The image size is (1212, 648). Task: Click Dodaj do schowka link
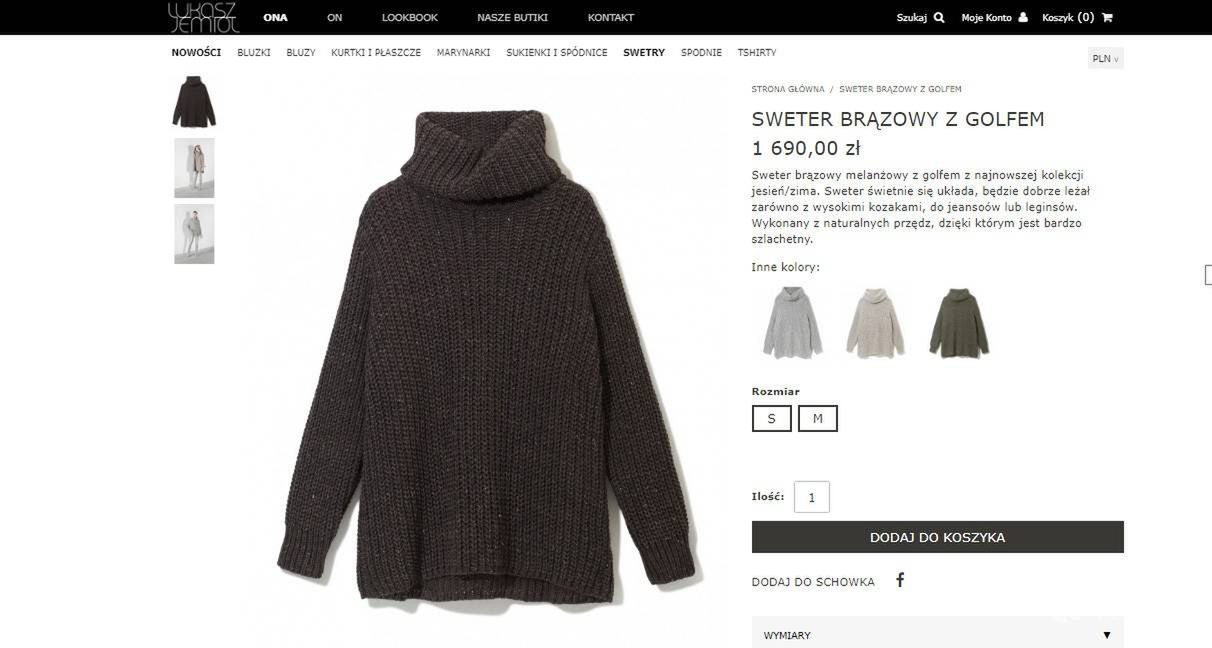pyautogui.click(x=813, y=582)
